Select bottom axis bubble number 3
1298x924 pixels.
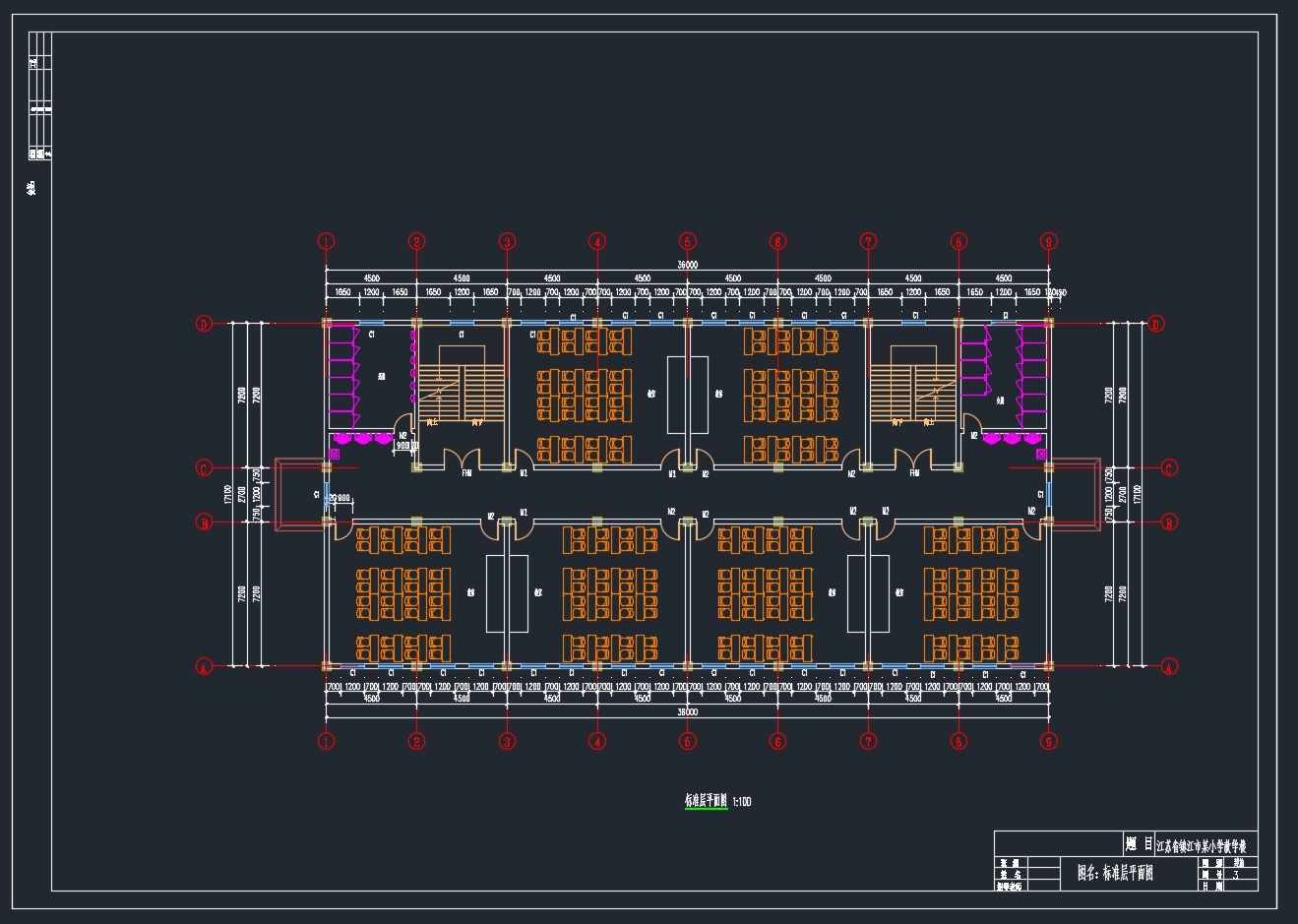(x=507, y=741)
